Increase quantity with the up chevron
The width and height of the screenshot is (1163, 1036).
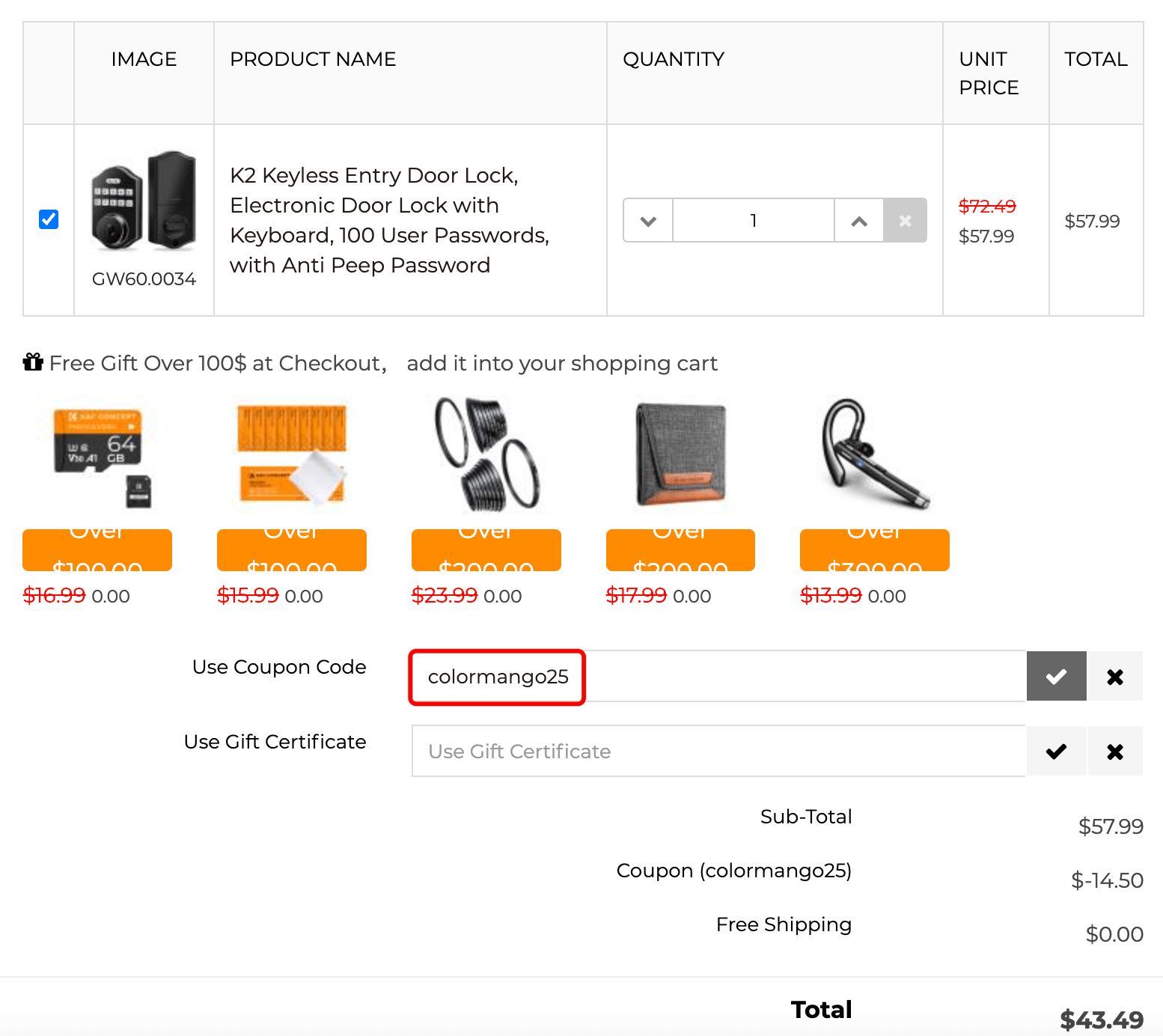tap(859, 221)
